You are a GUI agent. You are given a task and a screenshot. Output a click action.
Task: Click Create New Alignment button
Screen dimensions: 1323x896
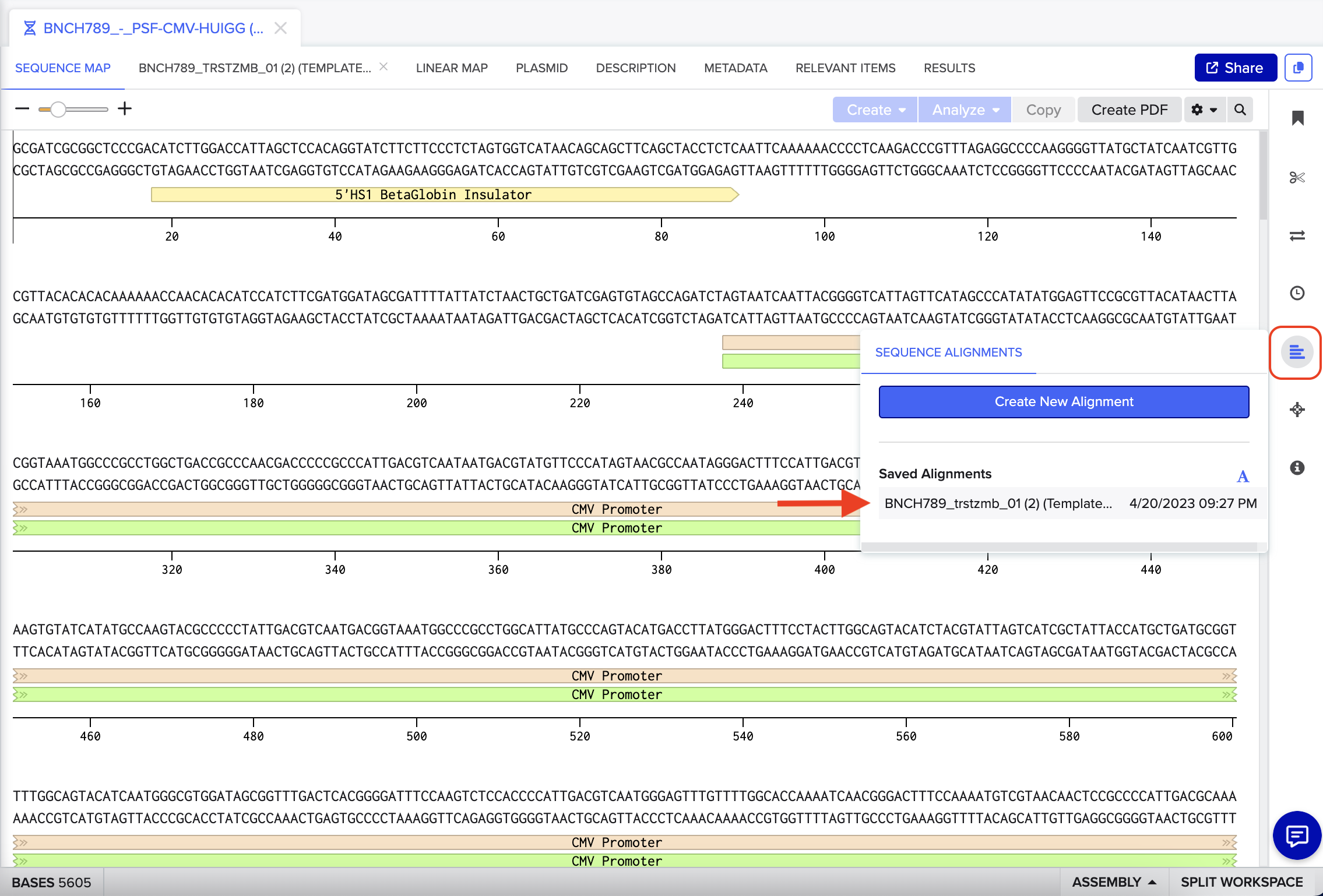(1064, 401)
